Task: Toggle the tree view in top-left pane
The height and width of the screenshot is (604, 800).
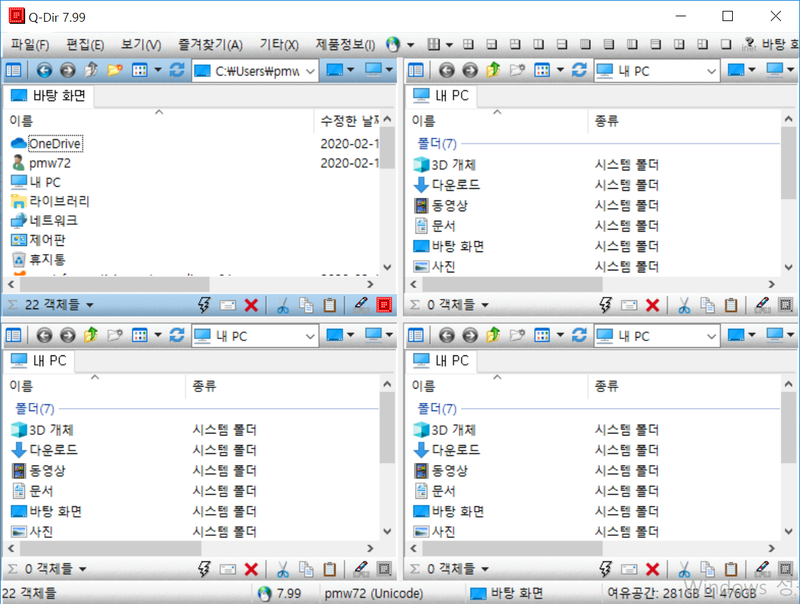Action: (x=13, y=70)
